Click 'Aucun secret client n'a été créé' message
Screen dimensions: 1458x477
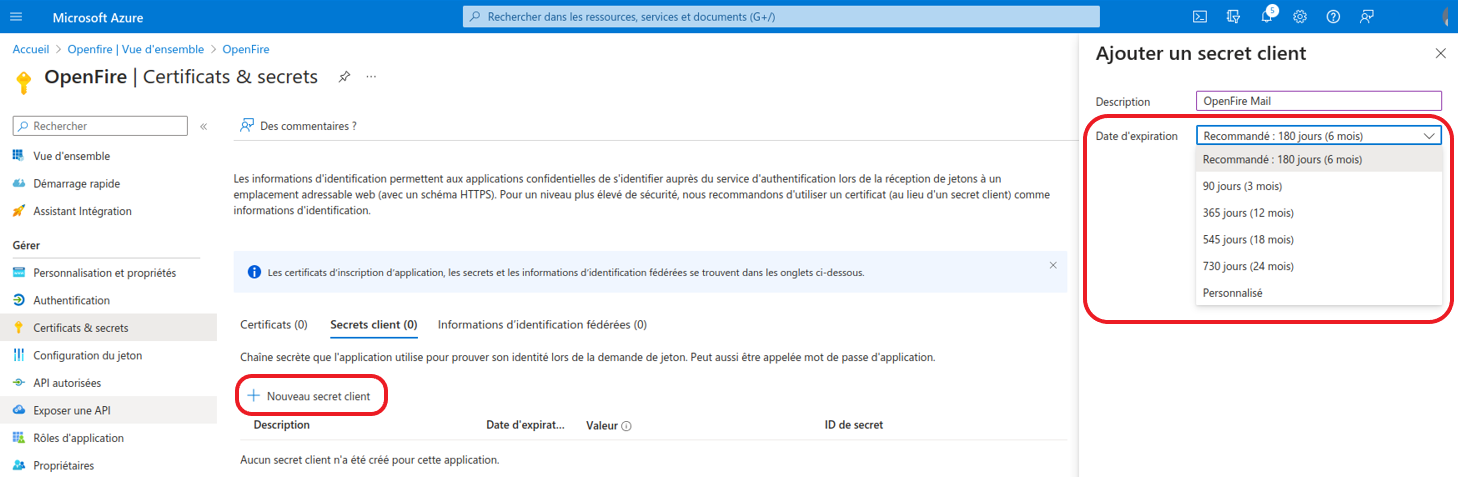(370, 460)
